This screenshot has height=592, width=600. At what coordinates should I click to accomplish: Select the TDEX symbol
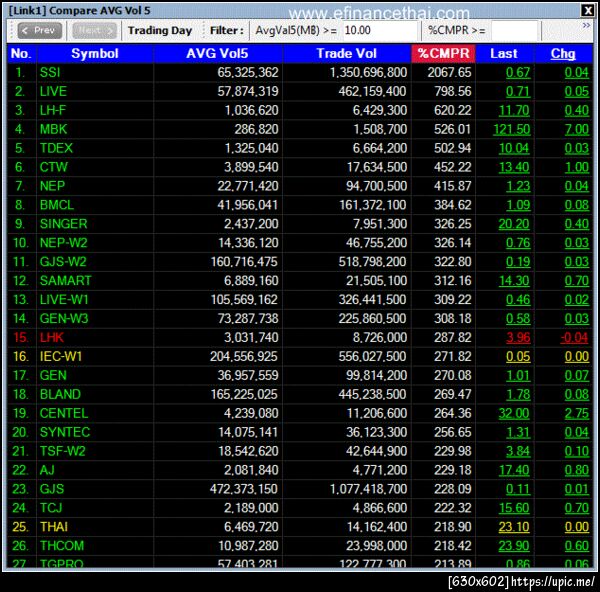pos(56,148)
